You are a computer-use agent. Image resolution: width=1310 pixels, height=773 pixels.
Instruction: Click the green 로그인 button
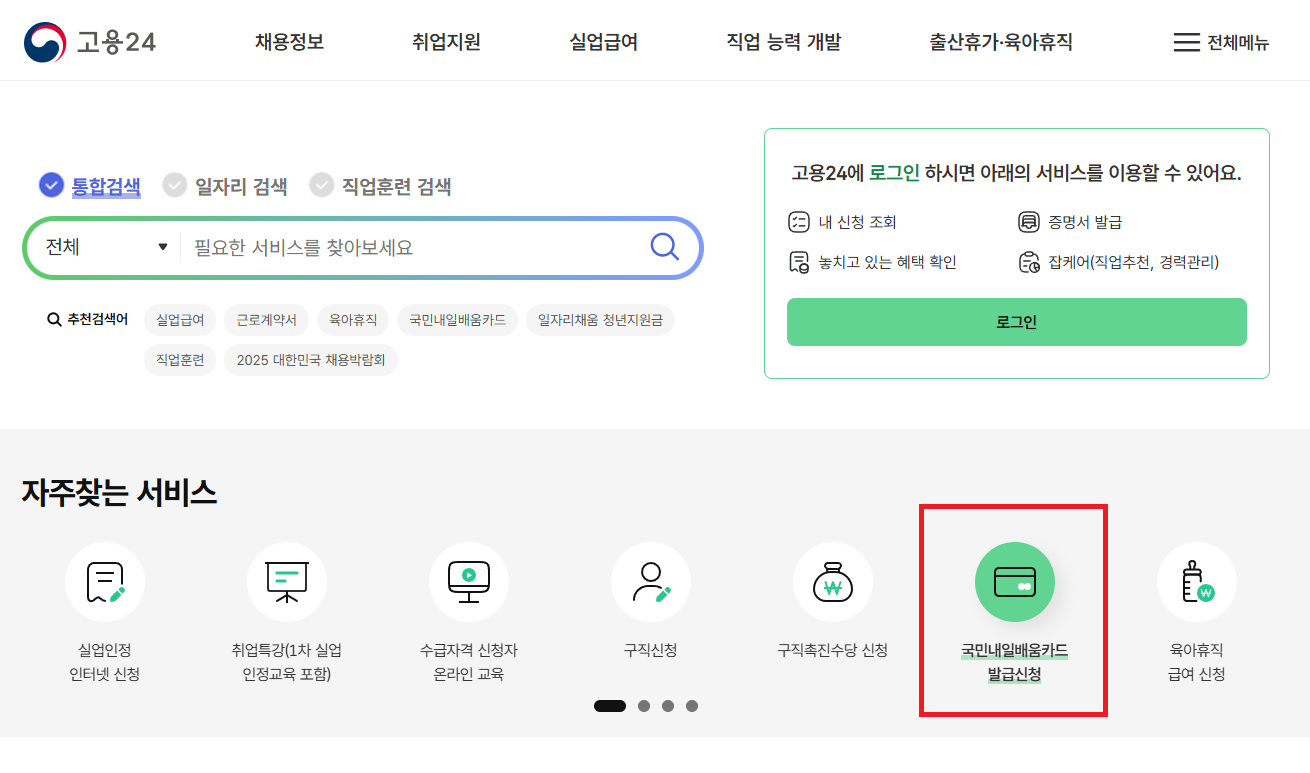tap(1016, 322)
